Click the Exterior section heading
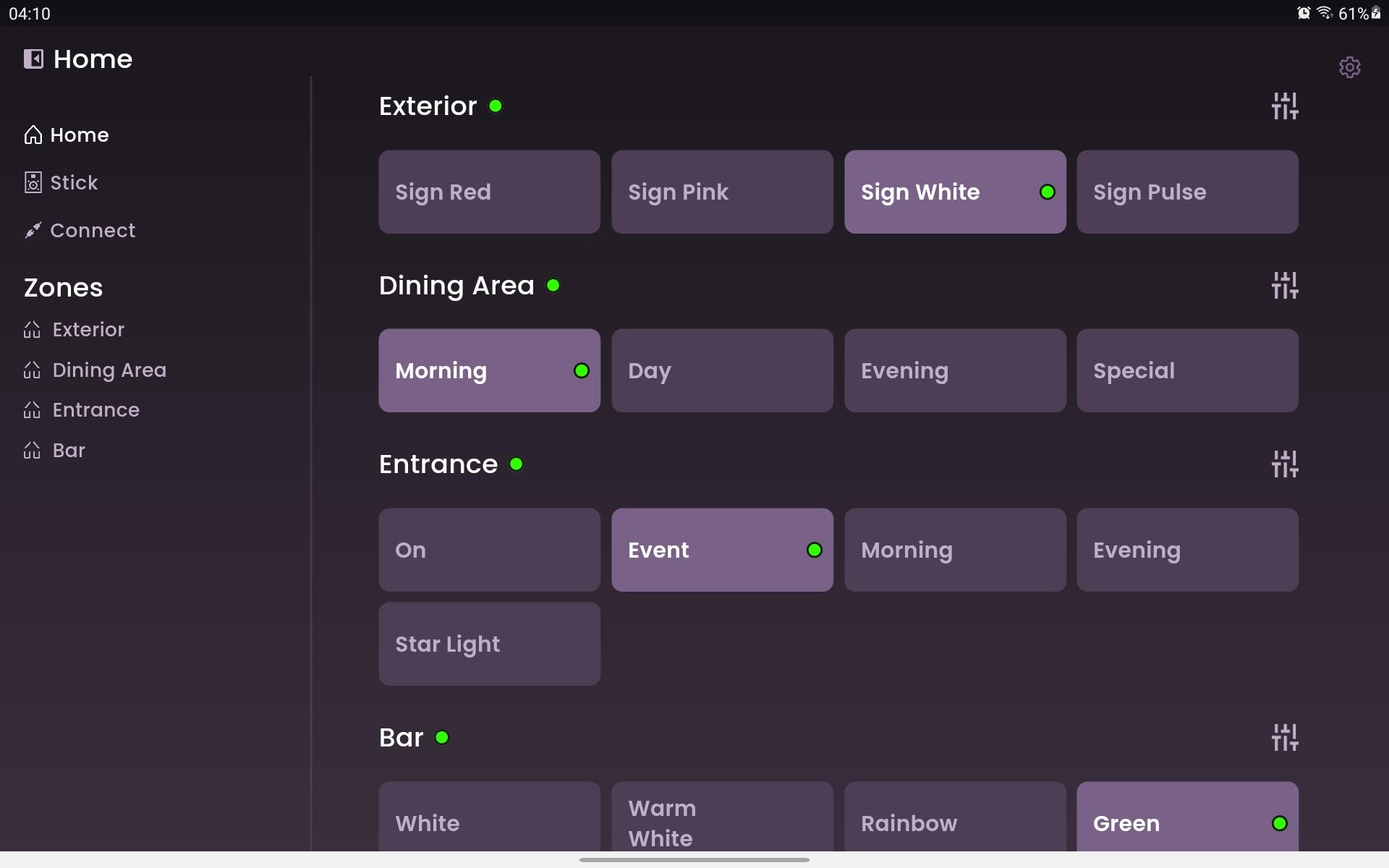 (428, 106)
